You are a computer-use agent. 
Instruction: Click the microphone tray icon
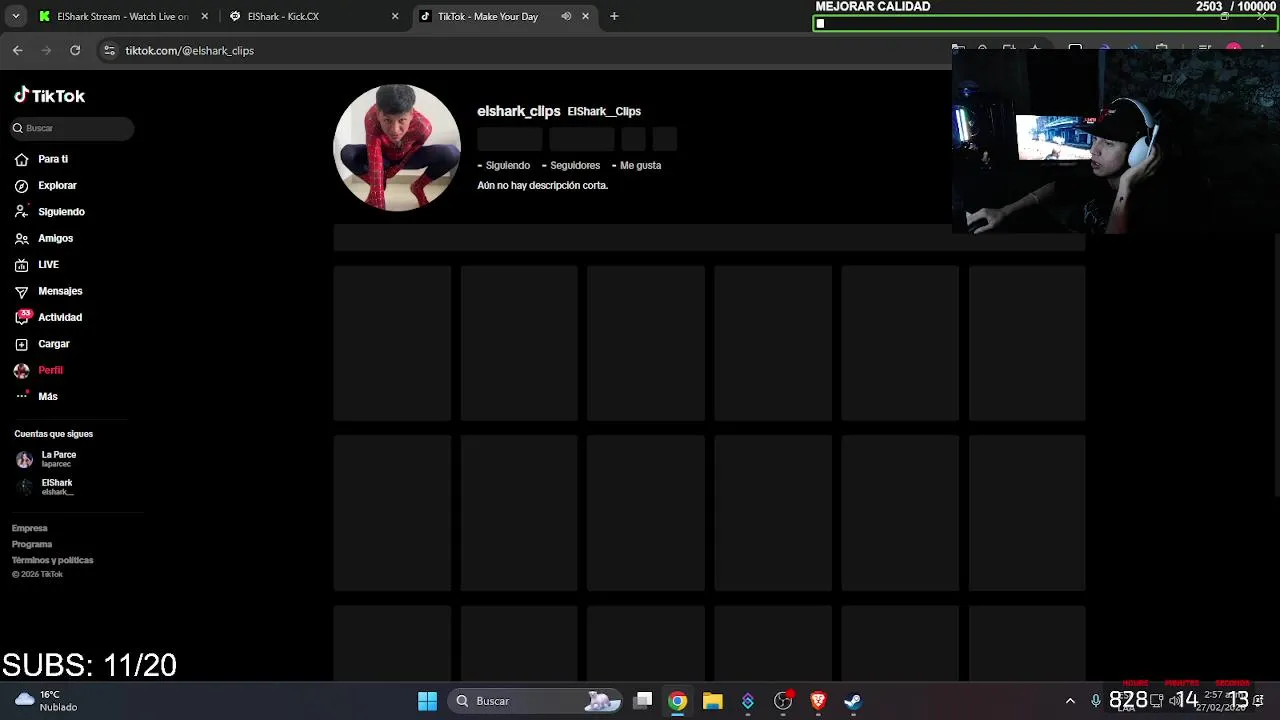pyautogui.click(x=1096, y=701)
